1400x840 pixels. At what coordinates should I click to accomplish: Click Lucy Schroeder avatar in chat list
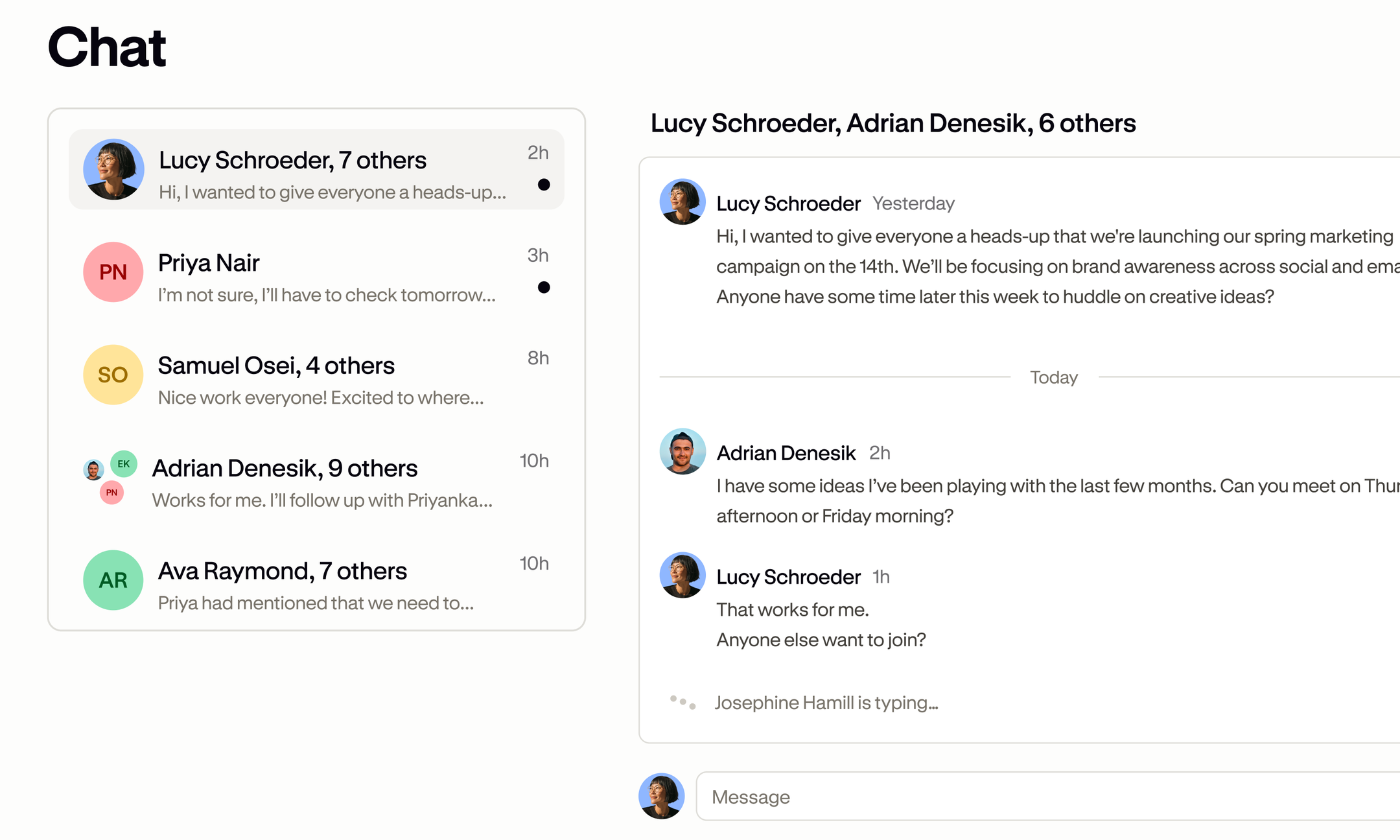pyautogui.click(x=113, y=169)
